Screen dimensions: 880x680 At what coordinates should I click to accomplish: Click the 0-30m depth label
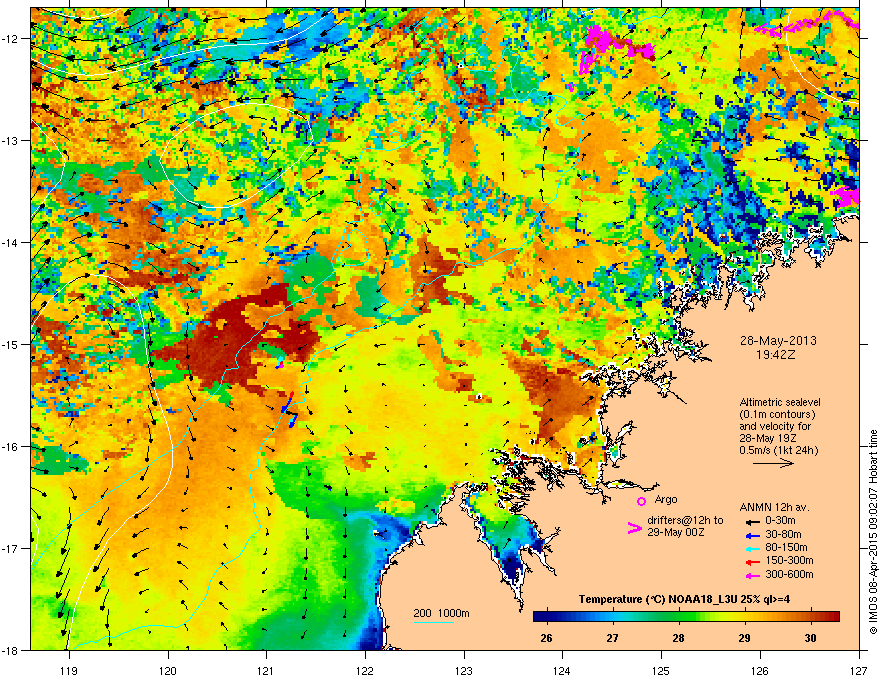click(781, 521)
